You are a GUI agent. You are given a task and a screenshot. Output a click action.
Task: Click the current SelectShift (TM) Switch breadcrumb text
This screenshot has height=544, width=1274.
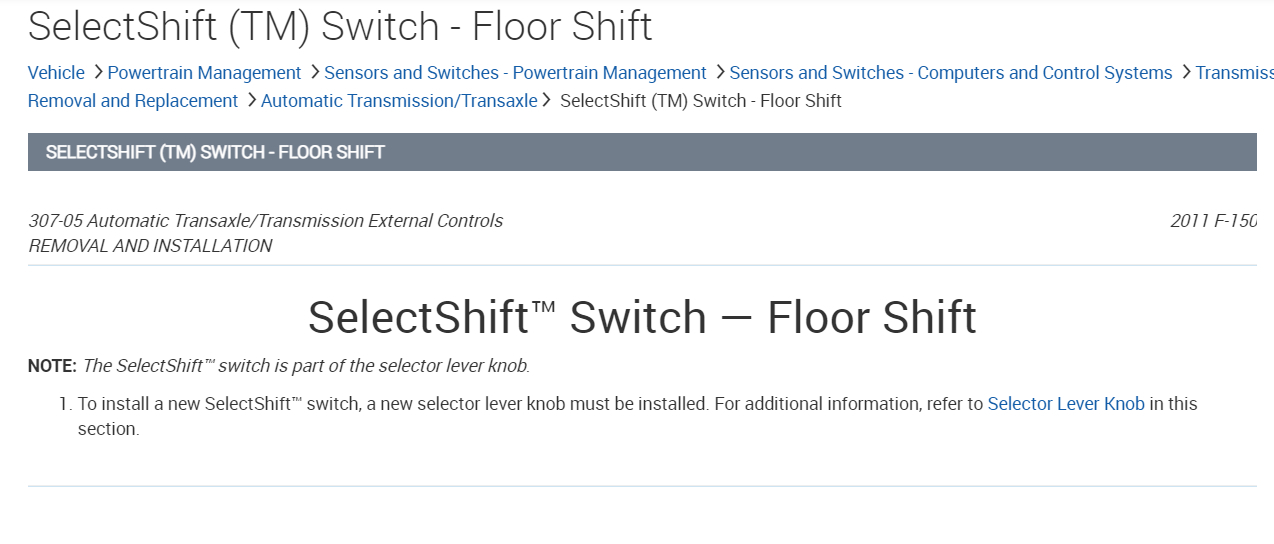(701, 101)
